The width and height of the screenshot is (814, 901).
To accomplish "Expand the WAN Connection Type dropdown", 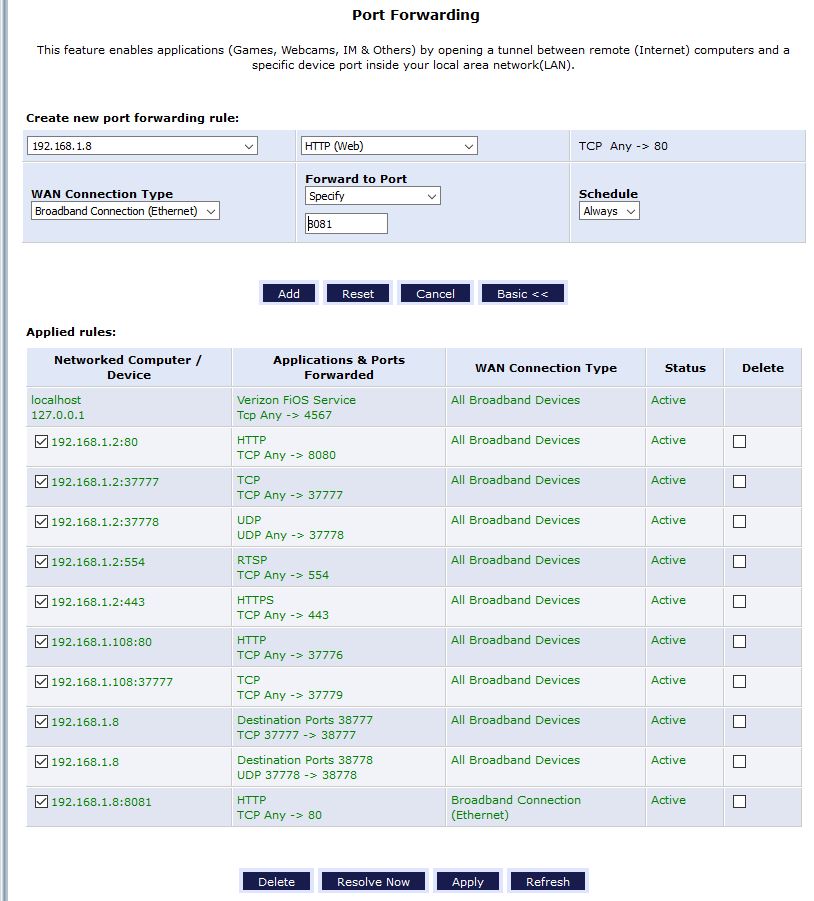I will click(125, 211).
